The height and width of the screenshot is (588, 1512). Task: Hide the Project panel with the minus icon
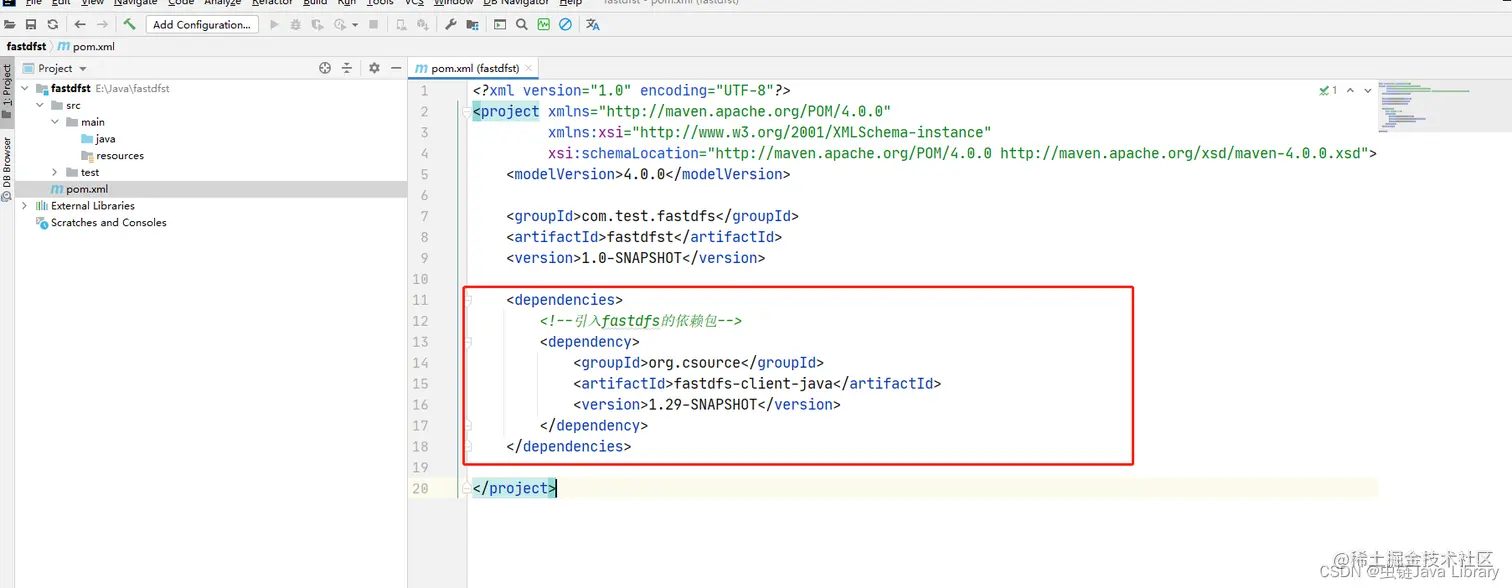click(x=396, y=68)
